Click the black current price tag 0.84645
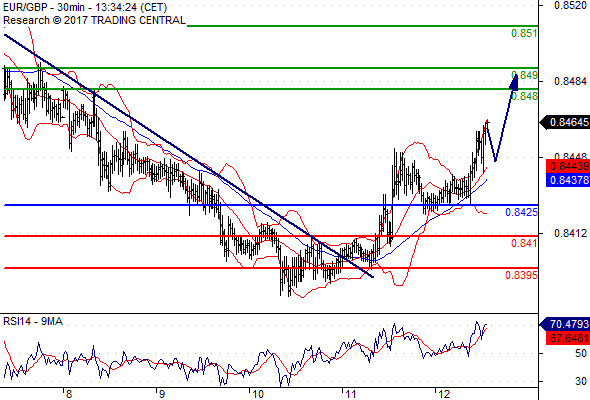 565,122
